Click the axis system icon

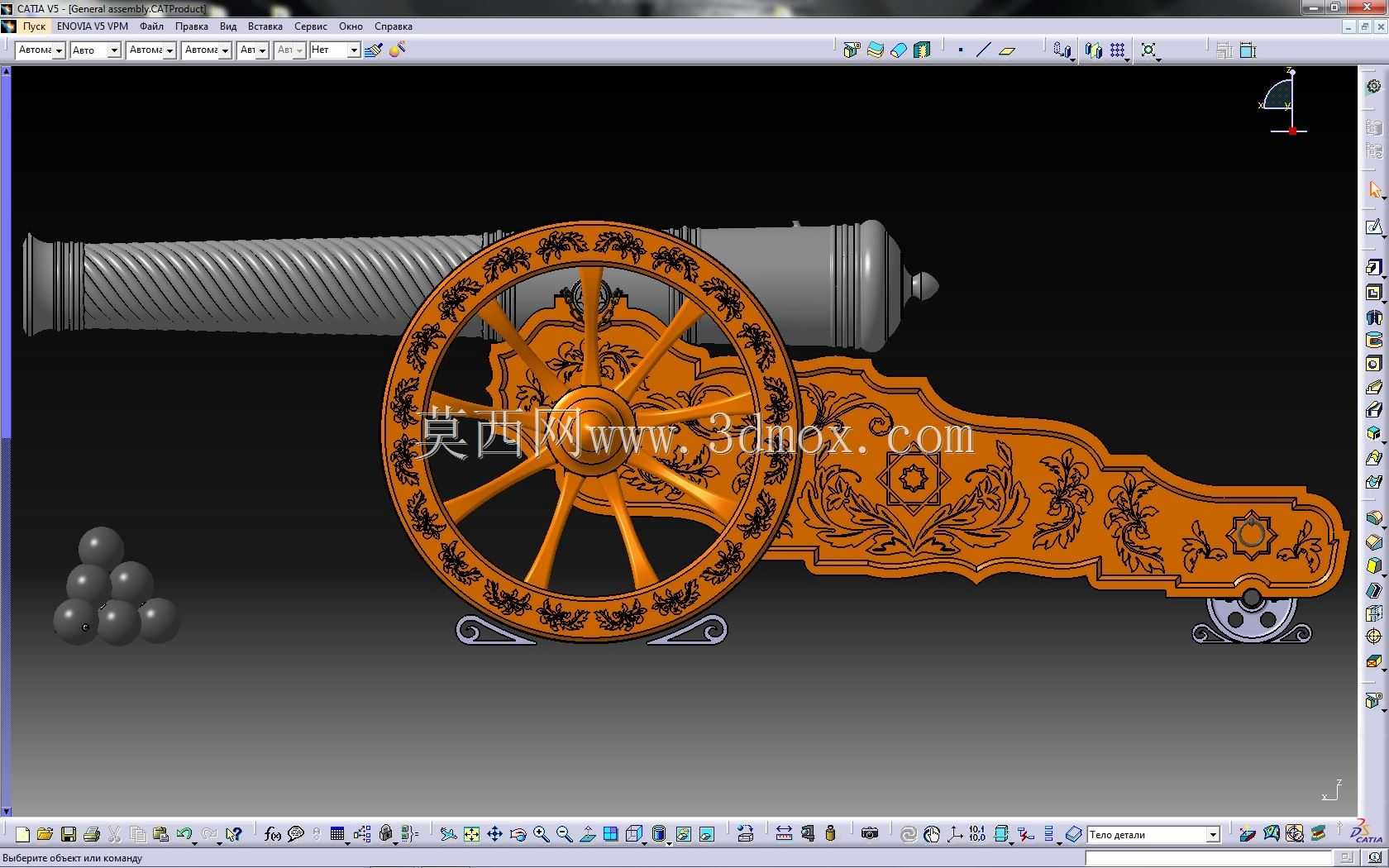coord(955,834)
